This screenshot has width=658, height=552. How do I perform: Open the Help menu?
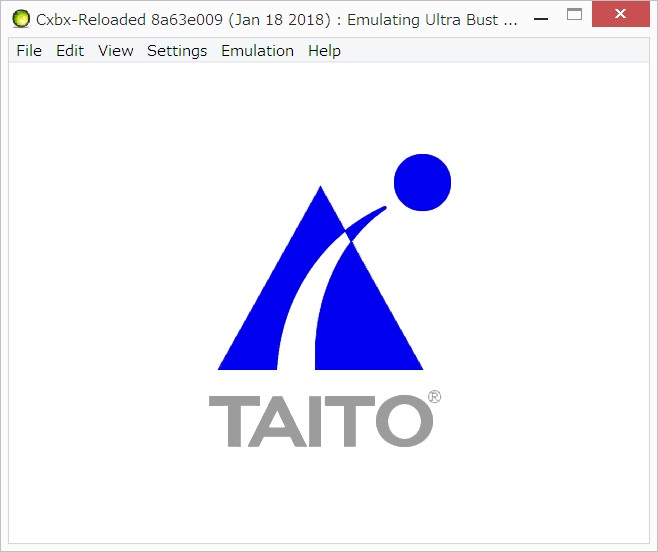pyautogui.click(x=324, y=51)
